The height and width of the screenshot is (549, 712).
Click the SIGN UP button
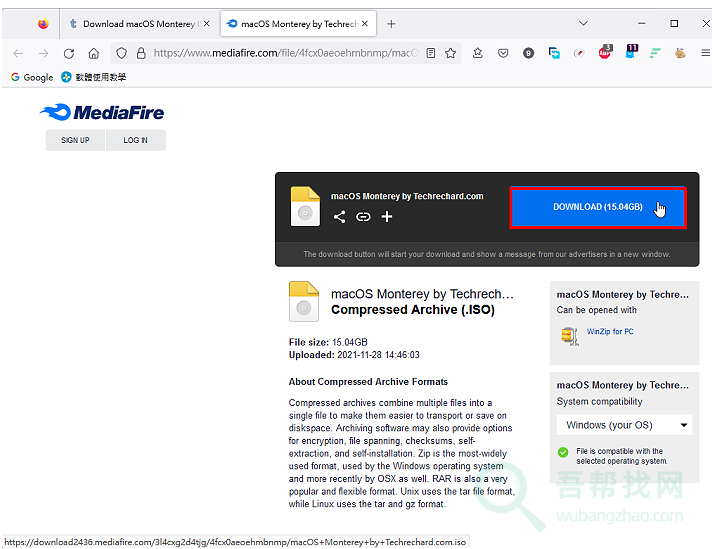click(x=75, y=140)
